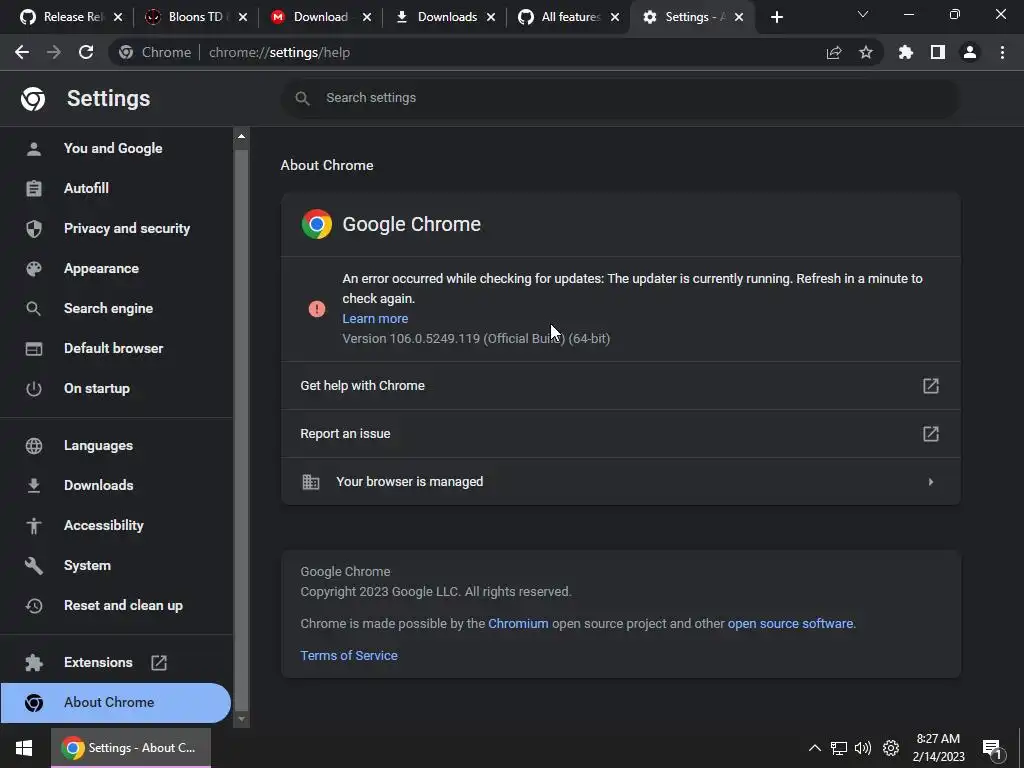This screenshot has width=1024, height=768.
Task: Close the Settings tab
Action: pyautogui.click(x=739, y=17)
